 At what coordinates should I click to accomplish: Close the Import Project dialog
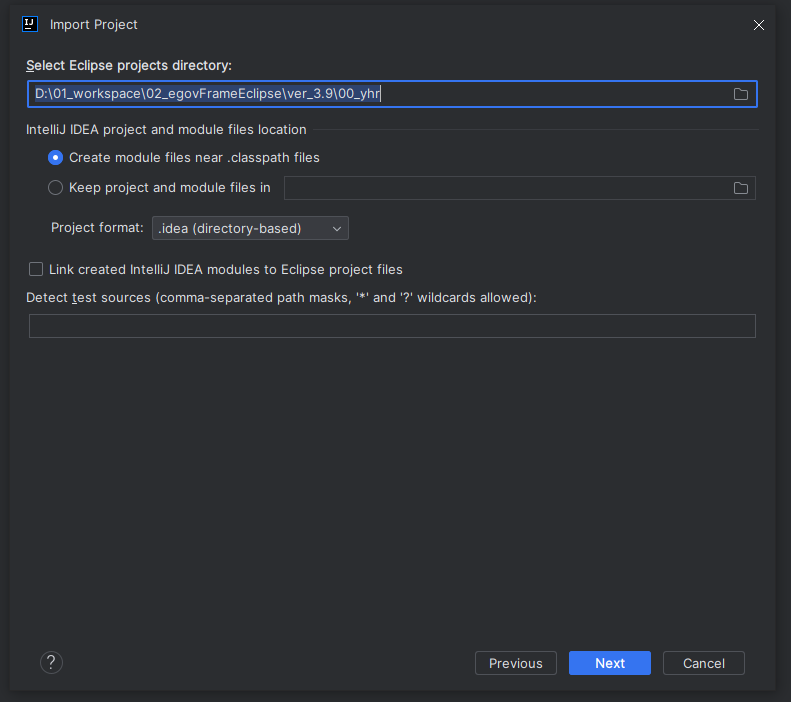[x=759, y=25]
